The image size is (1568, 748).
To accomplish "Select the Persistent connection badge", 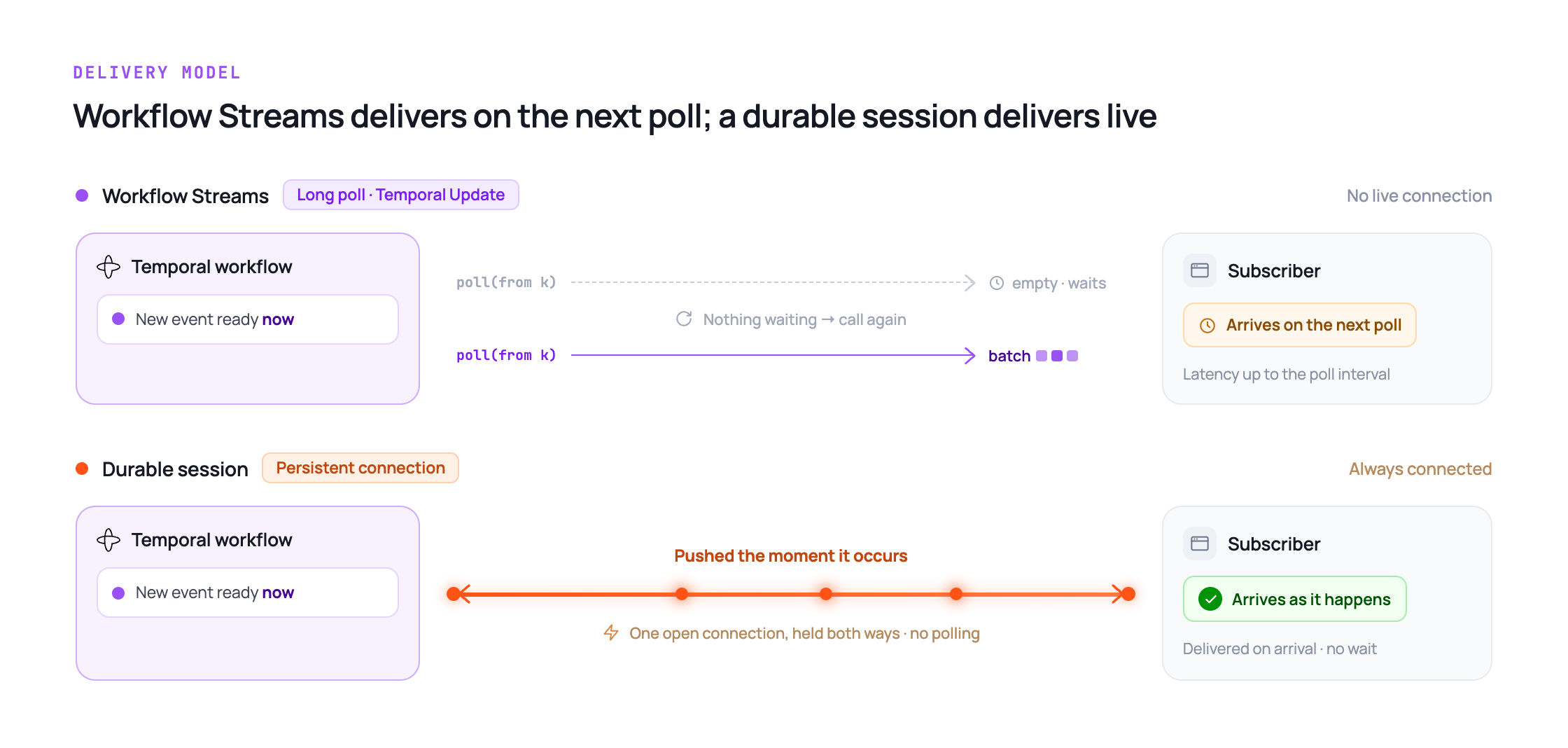I will pos(360,468).
